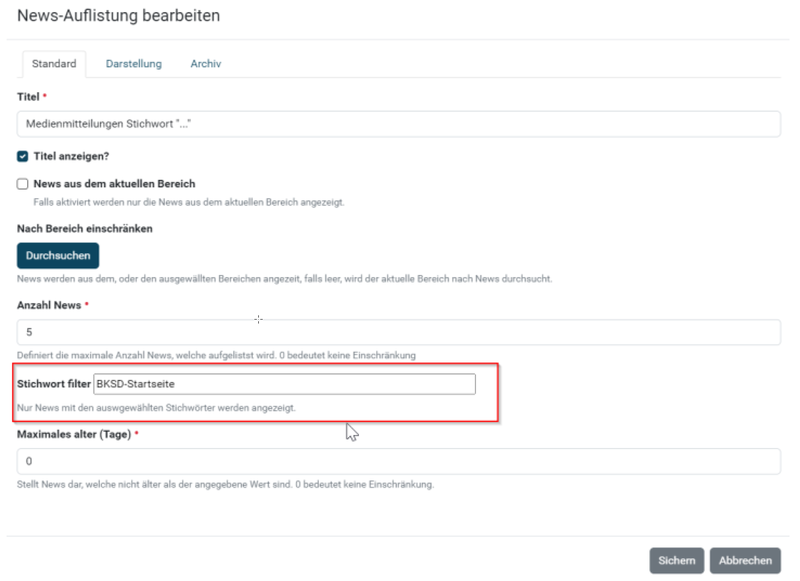
Task: Save changes with the Sichern button
Action: pos(677,561)
